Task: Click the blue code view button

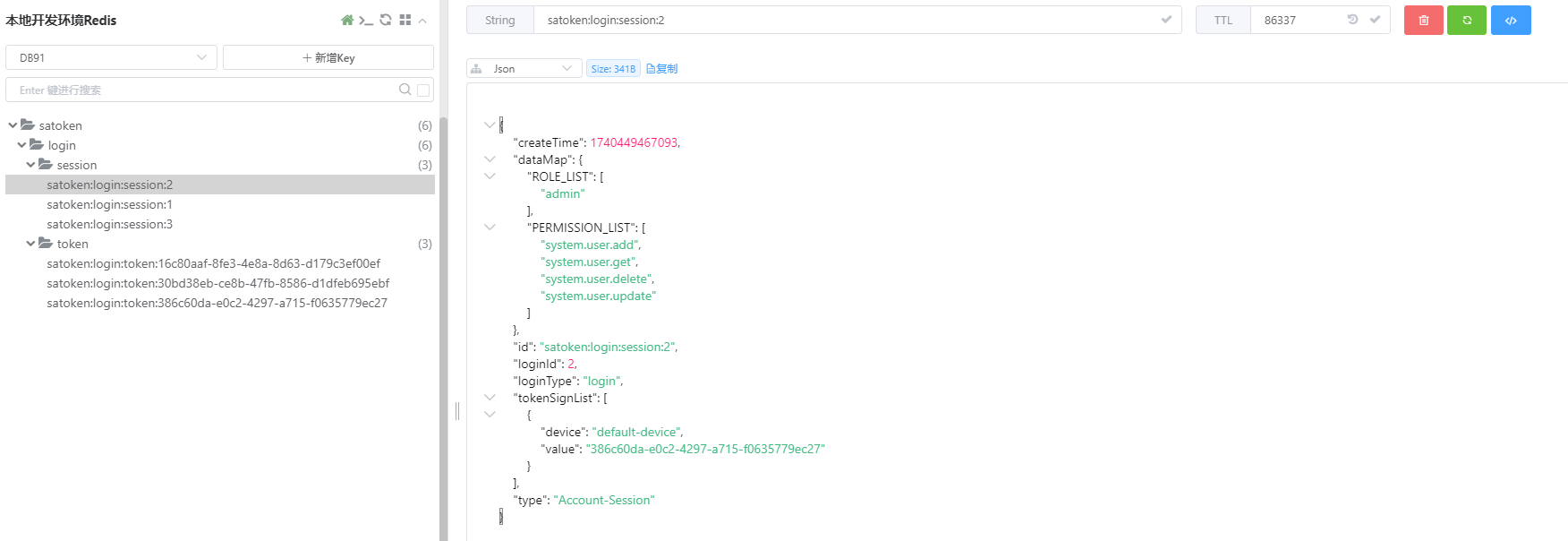Action: (1511, 20)
